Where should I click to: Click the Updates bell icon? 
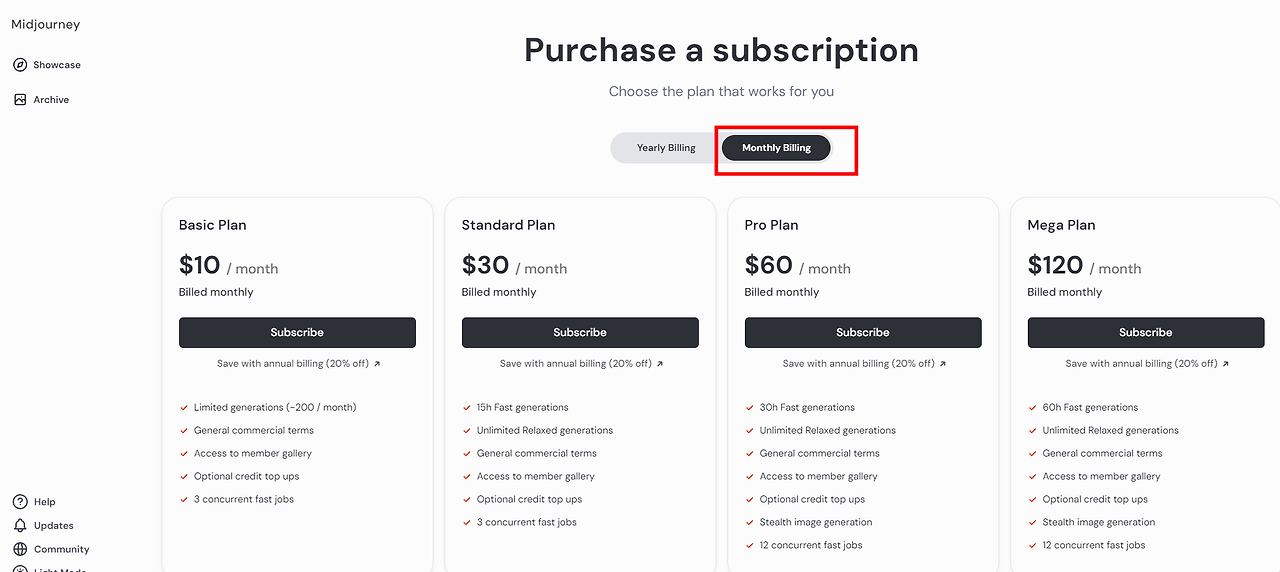(20, 526)
